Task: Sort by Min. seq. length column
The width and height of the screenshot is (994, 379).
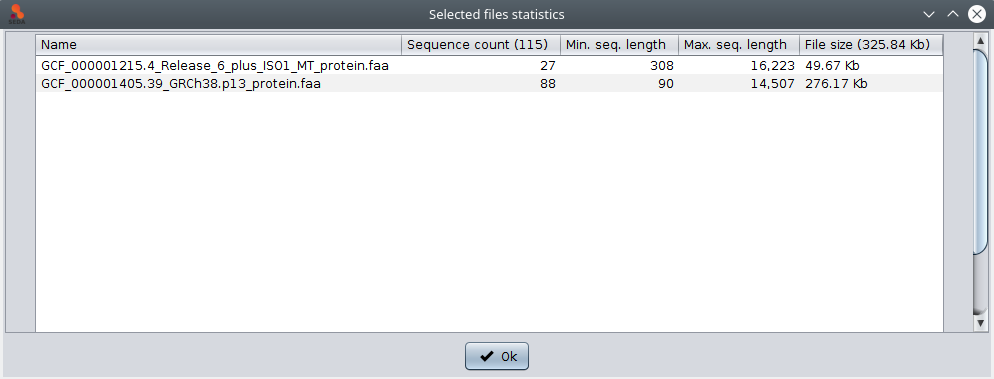Action: (619, 45)
